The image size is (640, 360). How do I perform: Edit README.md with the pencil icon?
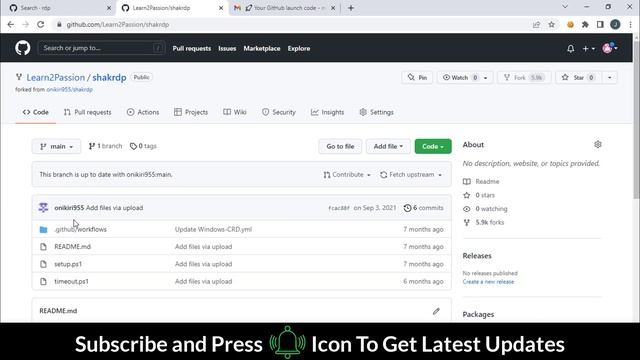point(436,311)
